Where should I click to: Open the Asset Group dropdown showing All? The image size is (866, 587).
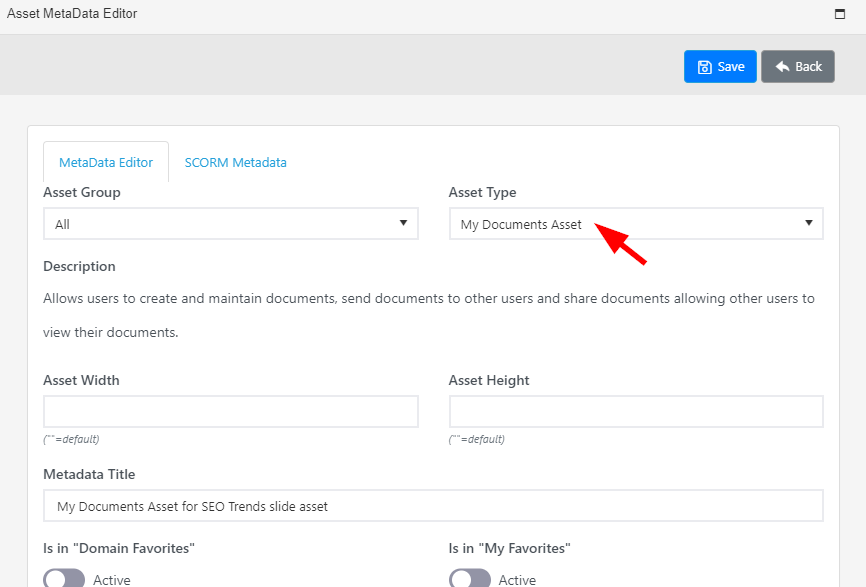pyautogui.click(x=231, y=224)
